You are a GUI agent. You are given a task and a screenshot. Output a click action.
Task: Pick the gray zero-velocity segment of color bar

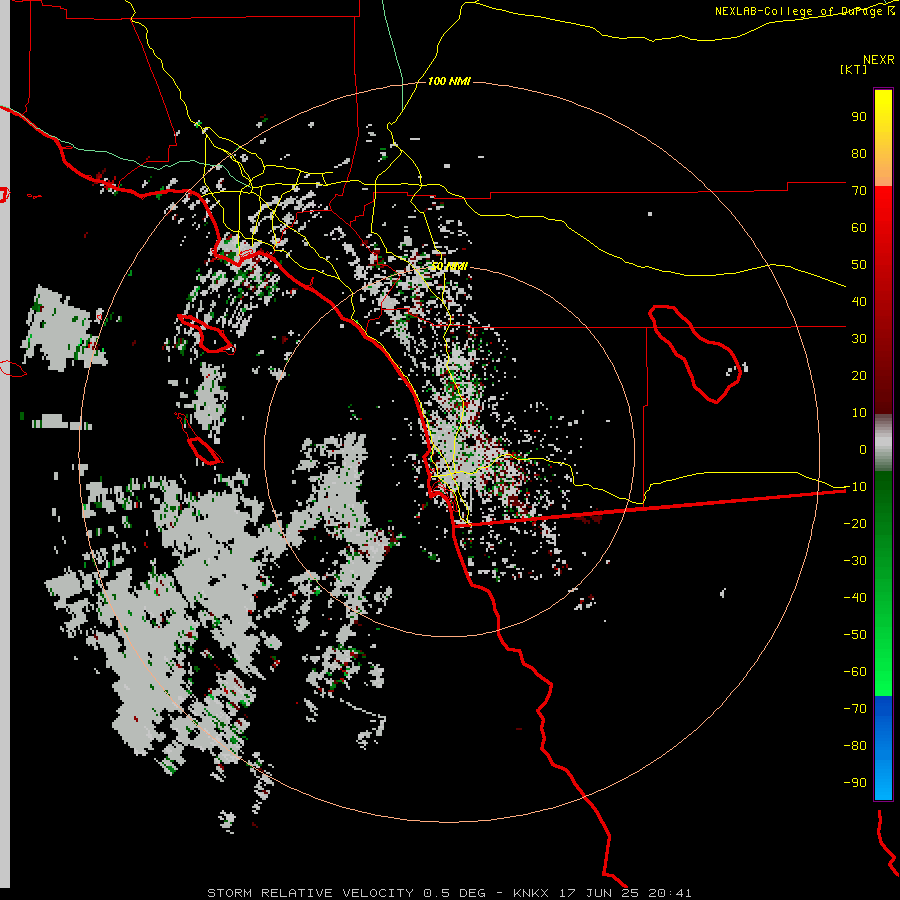coord(883,443)
